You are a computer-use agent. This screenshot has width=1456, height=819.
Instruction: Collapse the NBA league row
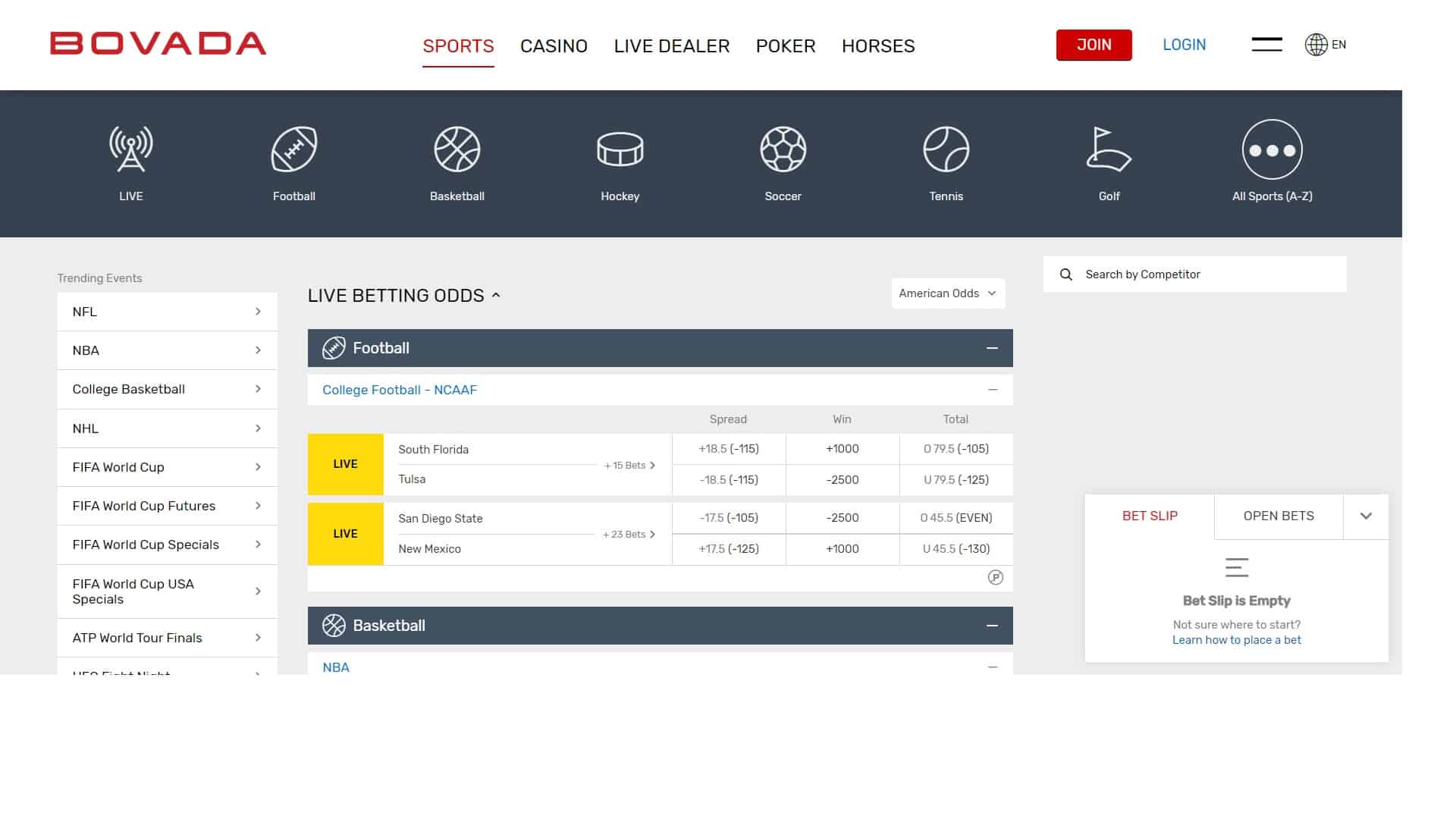tap(993, 667)
